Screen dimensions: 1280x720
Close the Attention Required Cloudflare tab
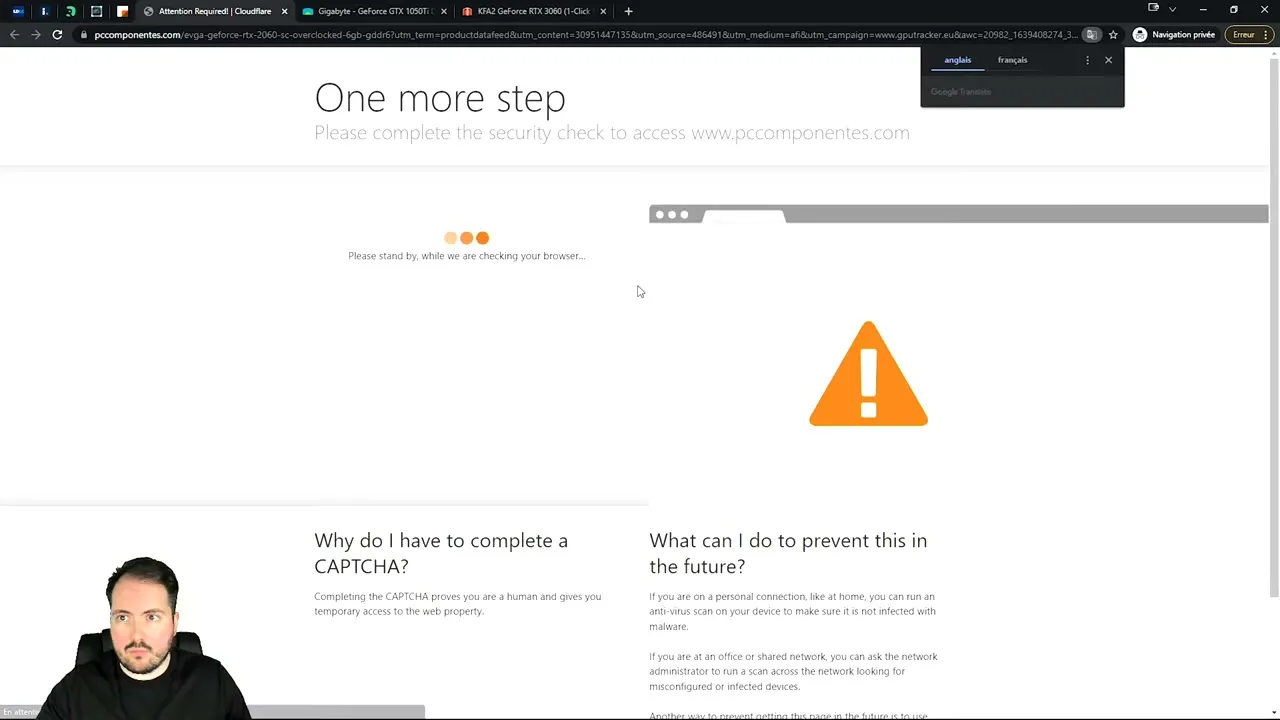click(x=284, y=11)
